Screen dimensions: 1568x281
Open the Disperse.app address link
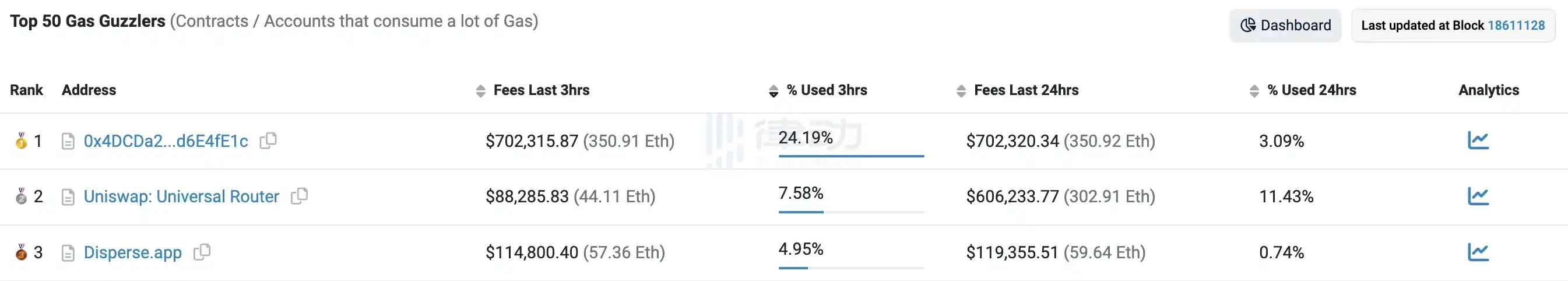coord(133,252)
